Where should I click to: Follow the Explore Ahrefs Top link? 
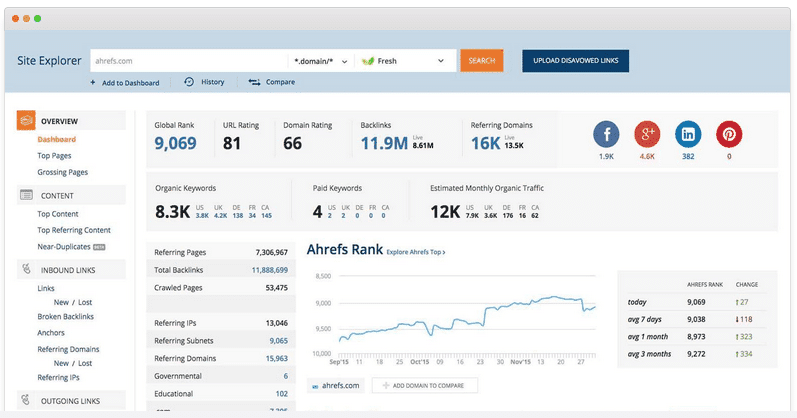(416, 252)
